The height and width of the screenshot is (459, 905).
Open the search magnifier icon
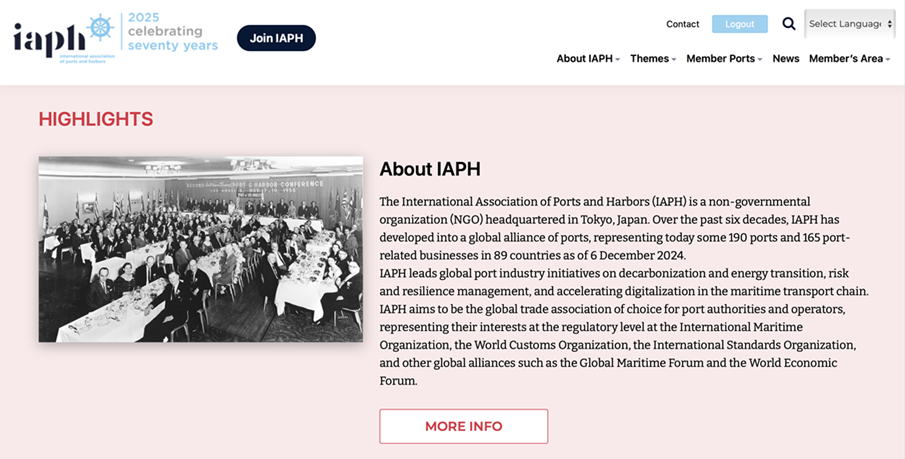point(788,24)
